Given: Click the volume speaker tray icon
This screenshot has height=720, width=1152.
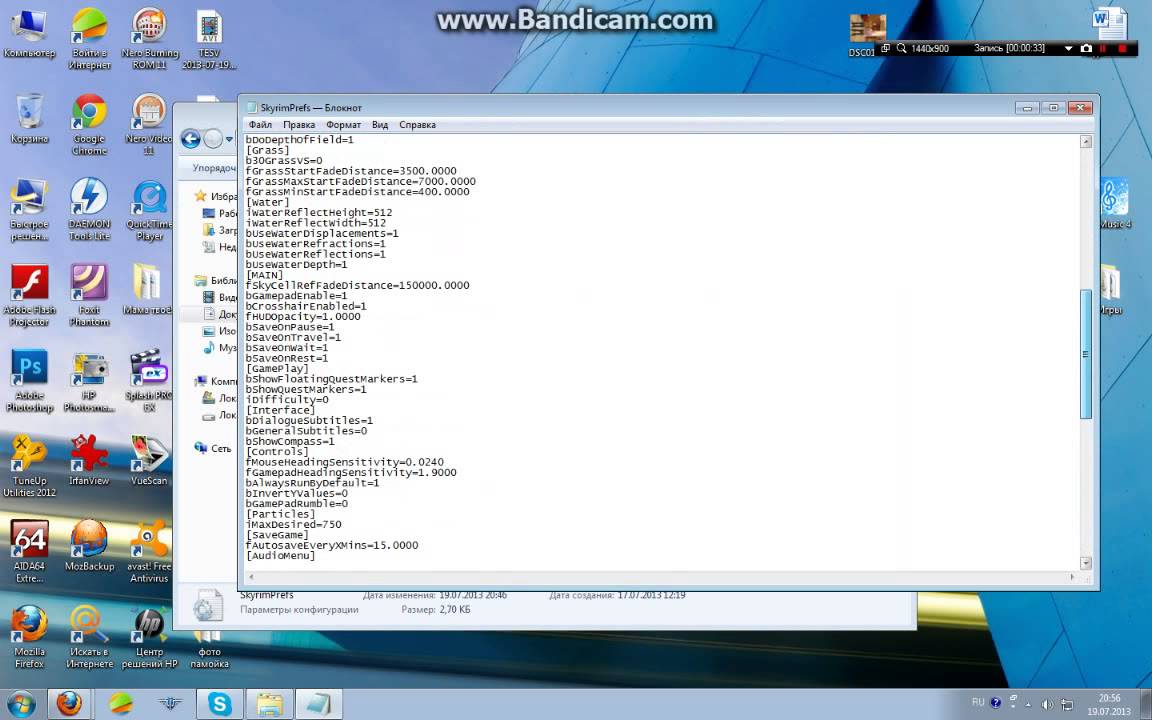Looking at the screenshot, I should [1048, 705].
